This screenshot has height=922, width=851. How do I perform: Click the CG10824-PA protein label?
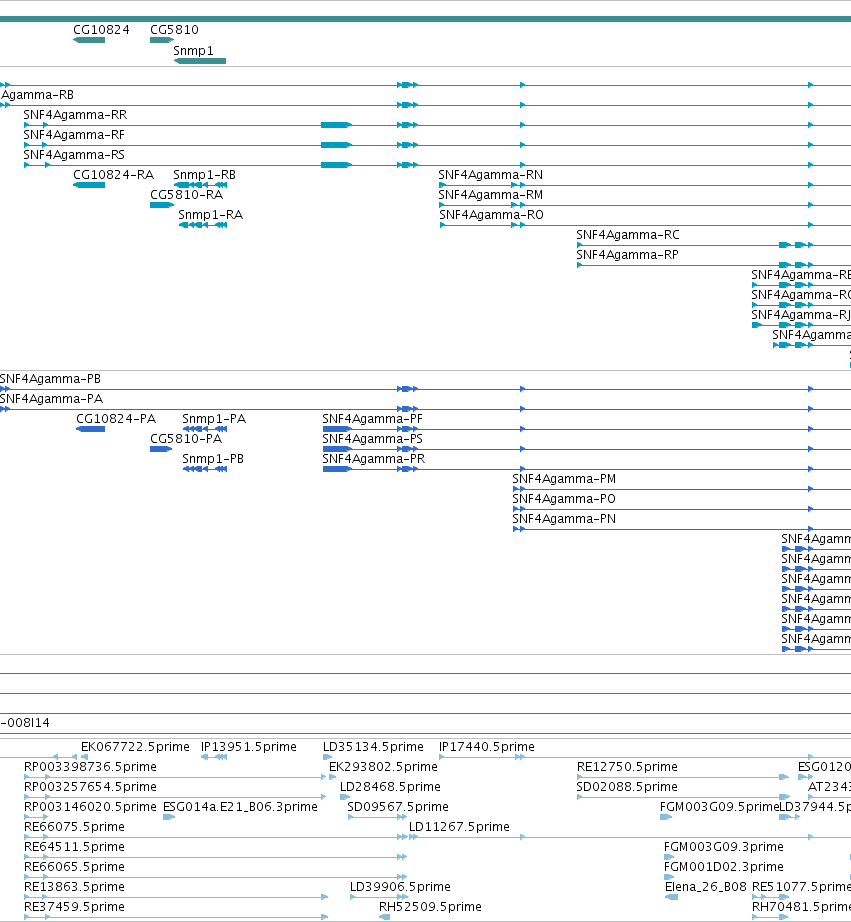[x=116, y=419]
